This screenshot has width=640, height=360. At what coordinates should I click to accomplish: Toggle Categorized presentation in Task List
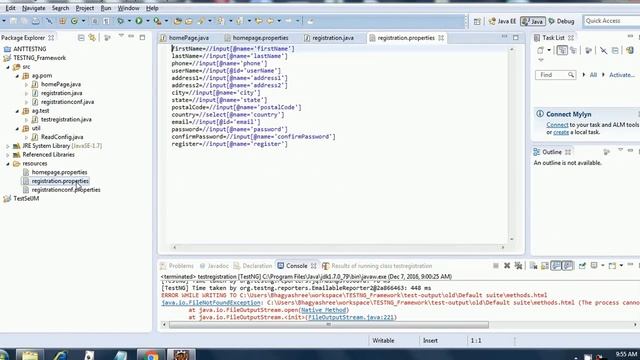562,50
